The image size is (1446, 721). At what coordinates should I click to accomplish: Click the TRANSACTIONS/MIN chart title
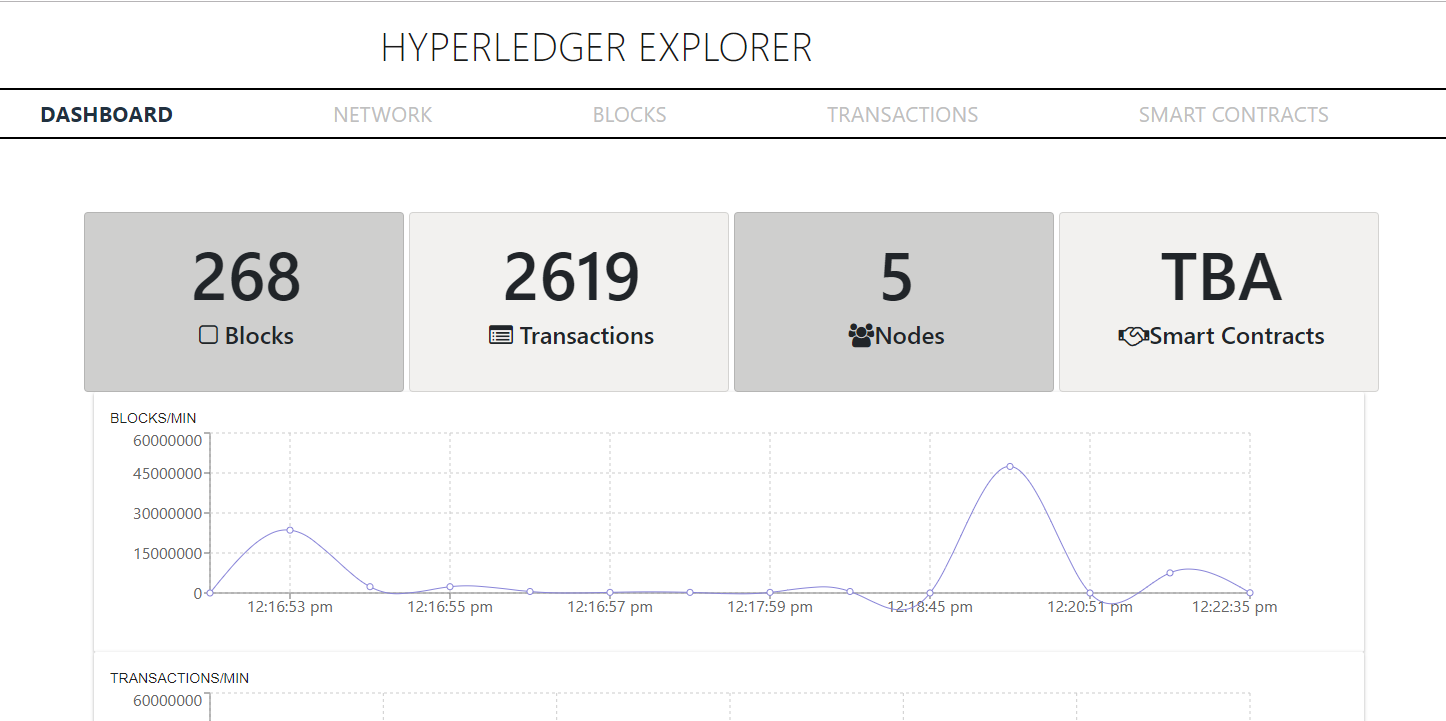180,678
